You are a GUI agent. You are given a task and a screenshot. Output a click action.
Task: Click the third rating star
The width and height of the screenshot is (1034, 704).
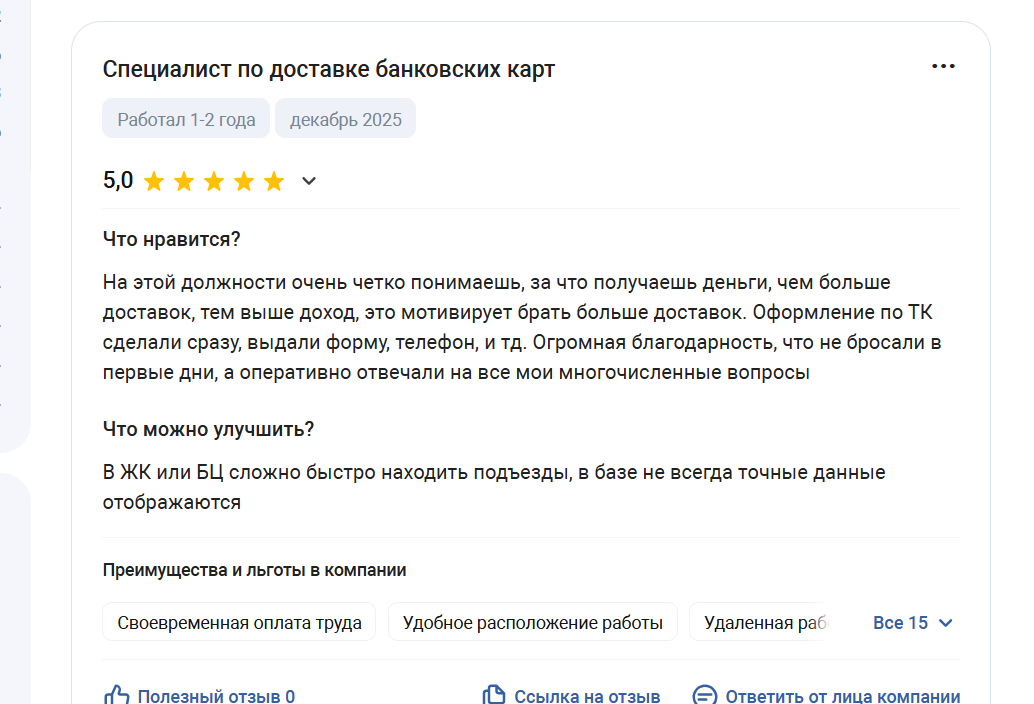click(214, 182)
